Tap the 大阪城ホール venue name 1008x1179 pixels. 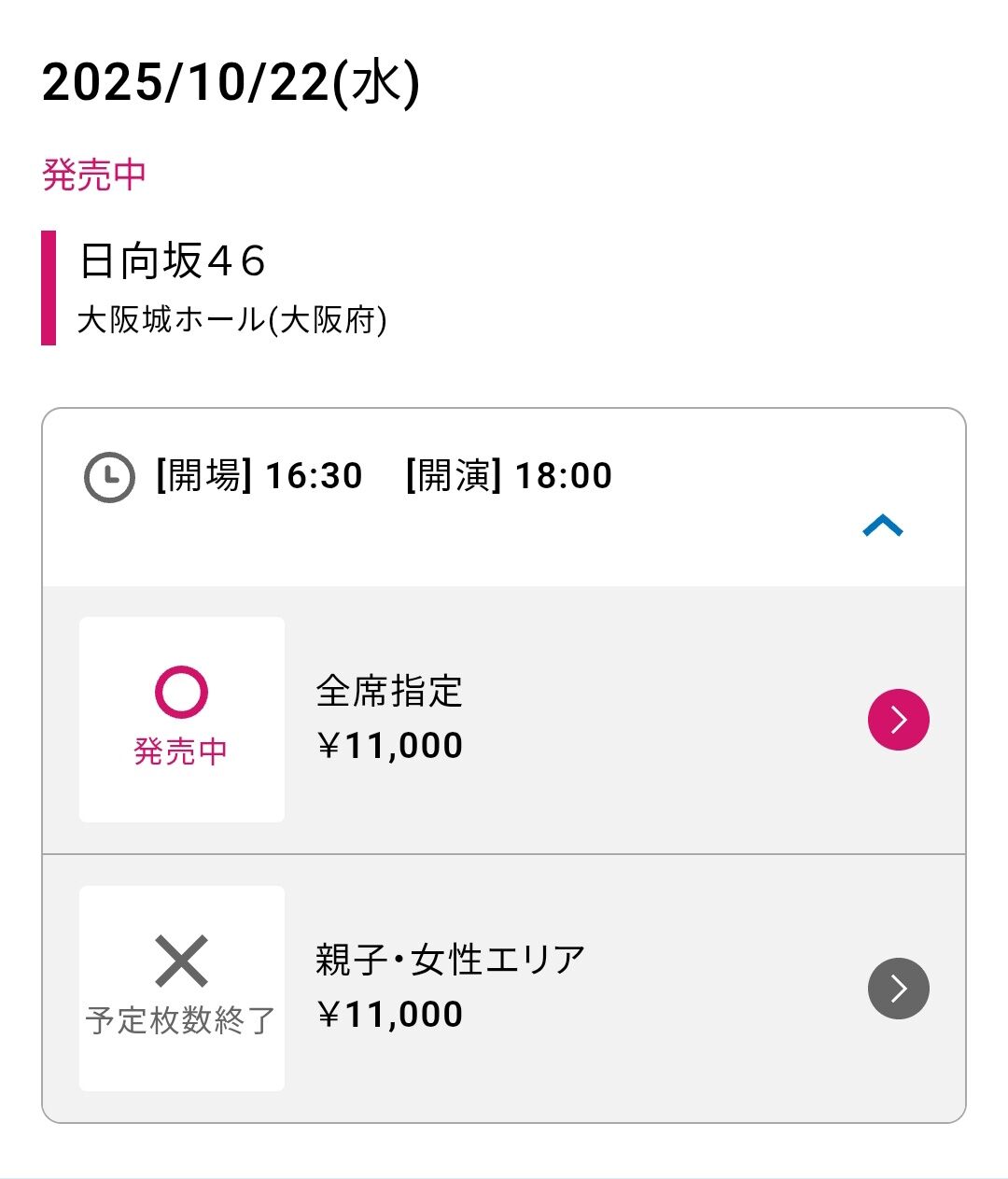point(171,320)
